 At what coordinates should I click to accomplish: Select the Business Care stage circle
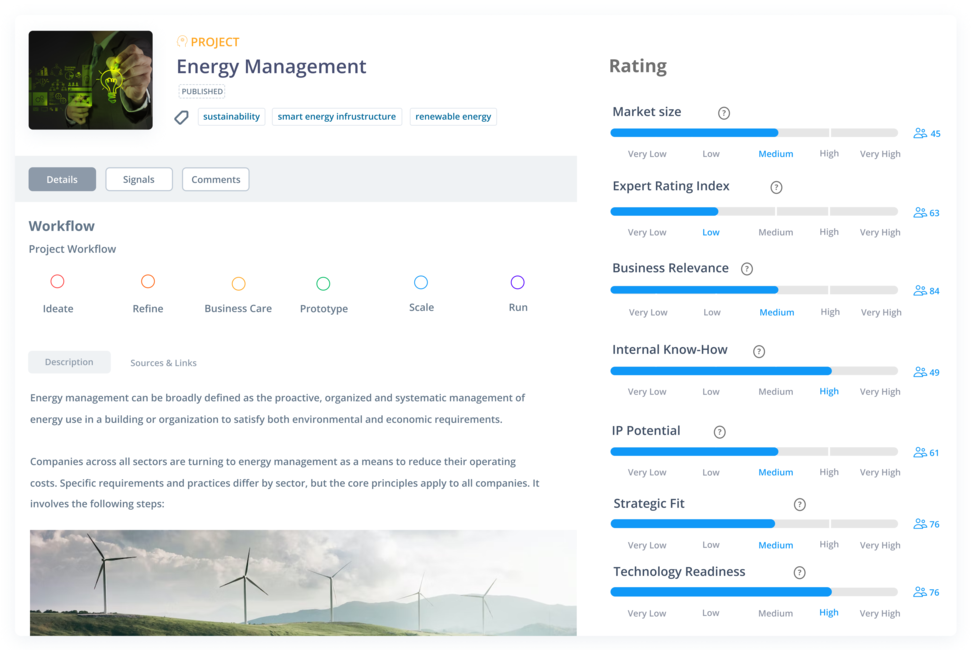(x=238, y=284)
